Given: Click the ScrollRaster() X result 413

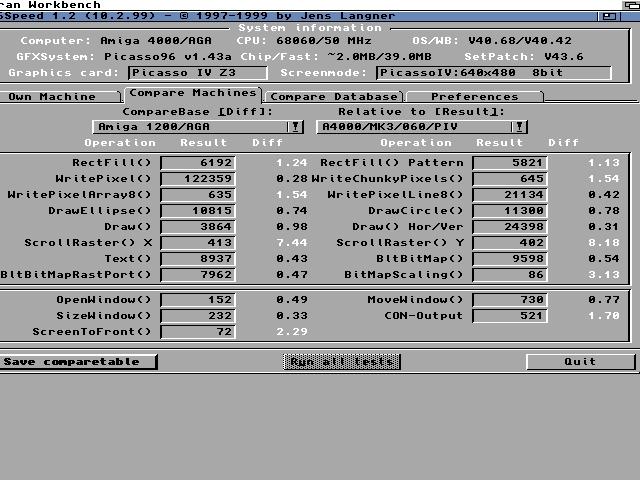Looking at the screenshot, I should (x=198, y=243).
